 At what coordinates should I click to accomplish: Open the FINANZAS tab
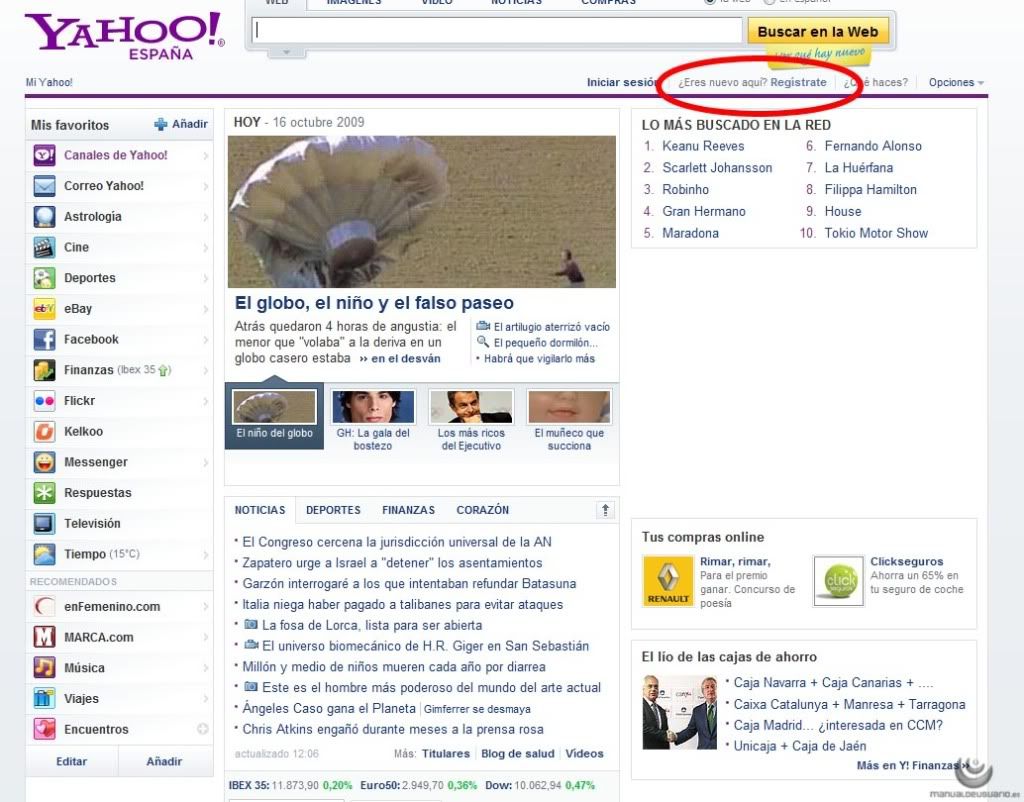408,510
